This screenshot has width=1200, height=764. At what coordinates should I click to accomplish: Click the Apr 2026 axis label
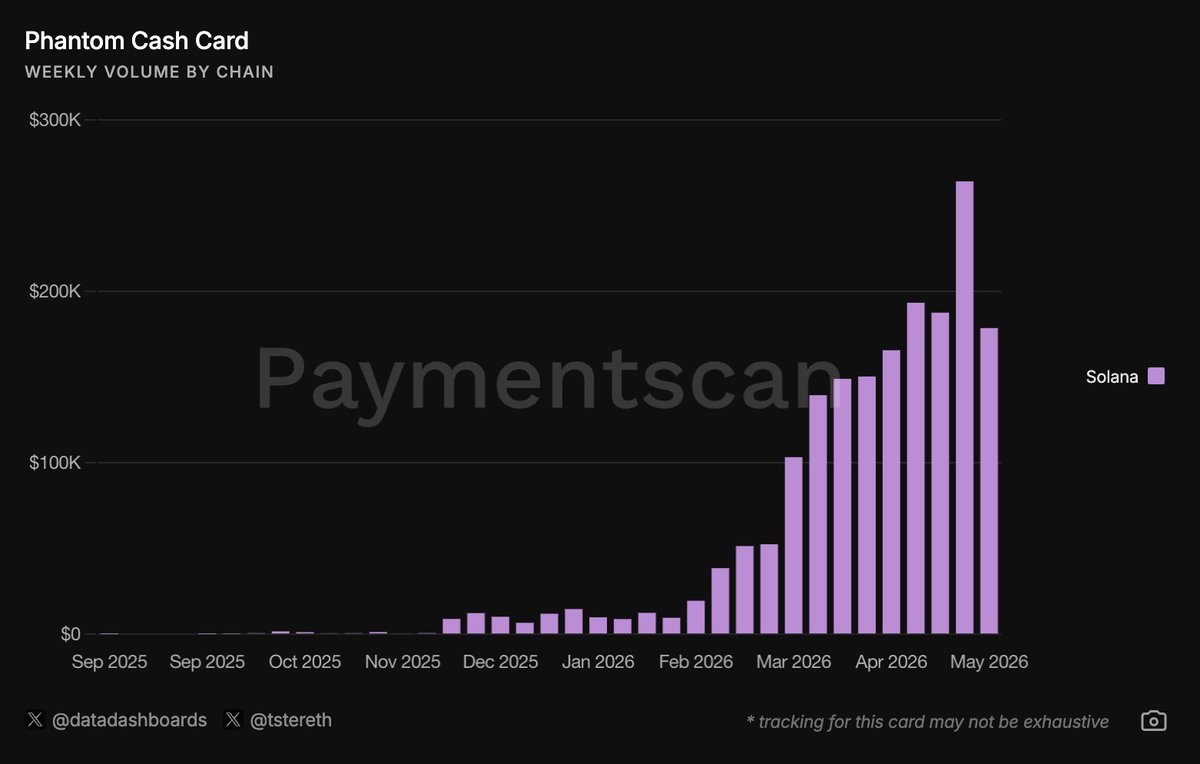tap(891, 662)
